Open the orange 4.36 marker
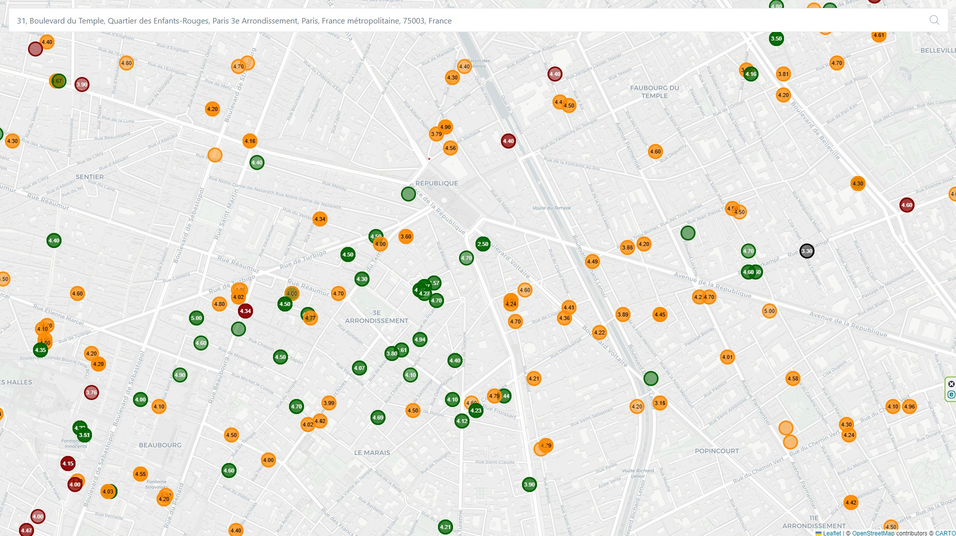Image resolution: width=956 pixels, height=536 pixels. (564, 318)
